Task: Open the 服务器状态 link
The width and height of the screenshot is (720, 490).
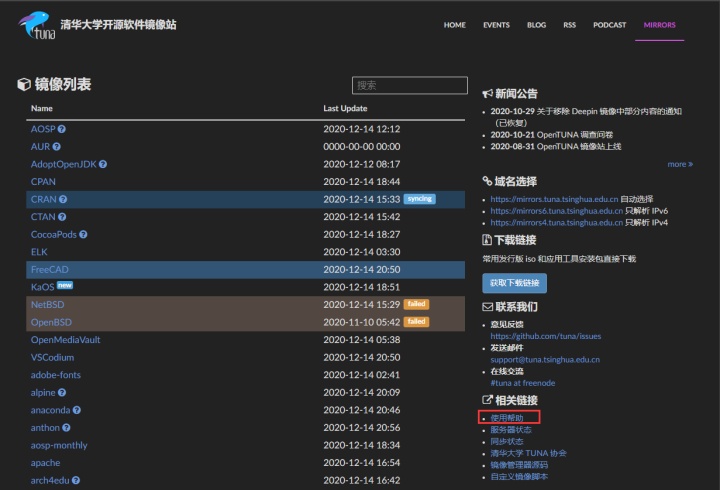Action: pyautogui.click(x=511, y=430)
